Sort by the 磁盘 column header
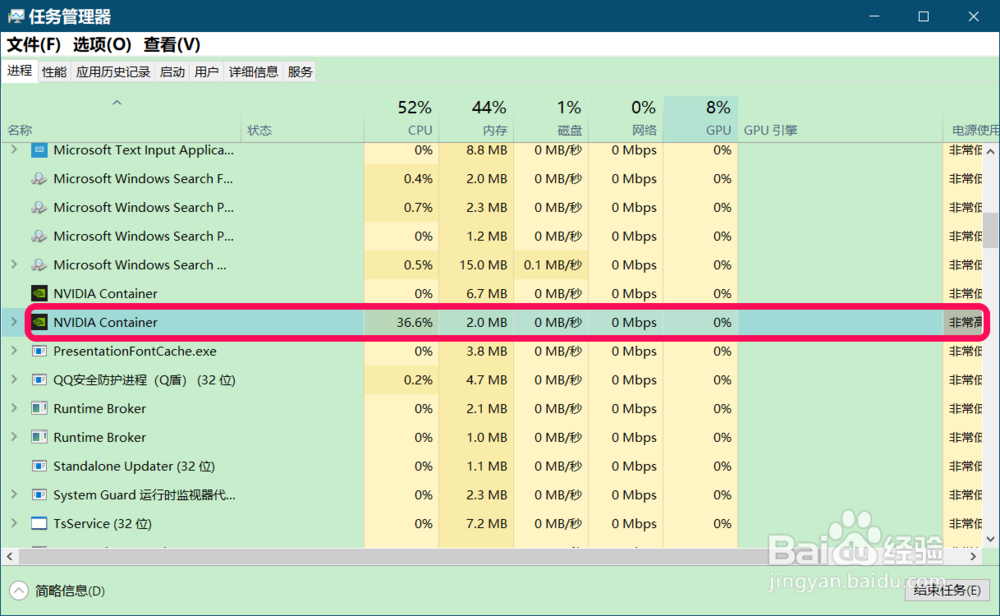This screenshot has width=1000, height=616. pos(550,119)
